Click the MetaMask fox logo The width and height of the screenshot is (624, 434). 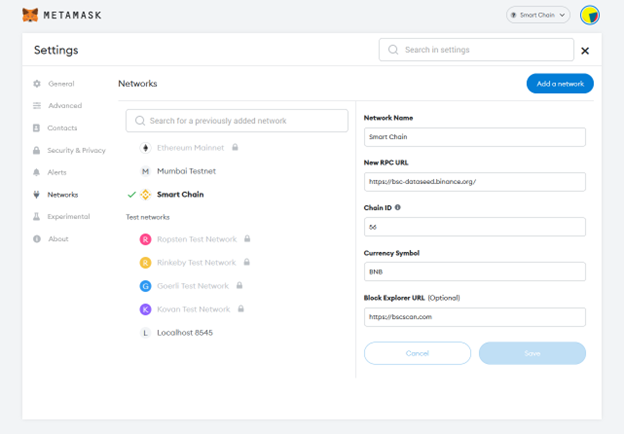pos(30,15)
